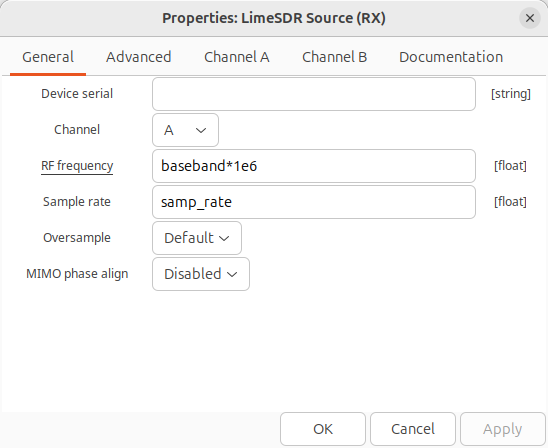Viewport: 548px width, 448px height.
Task: Click the [float] indicator beside RF frequency
Action: tap(510, 166)
